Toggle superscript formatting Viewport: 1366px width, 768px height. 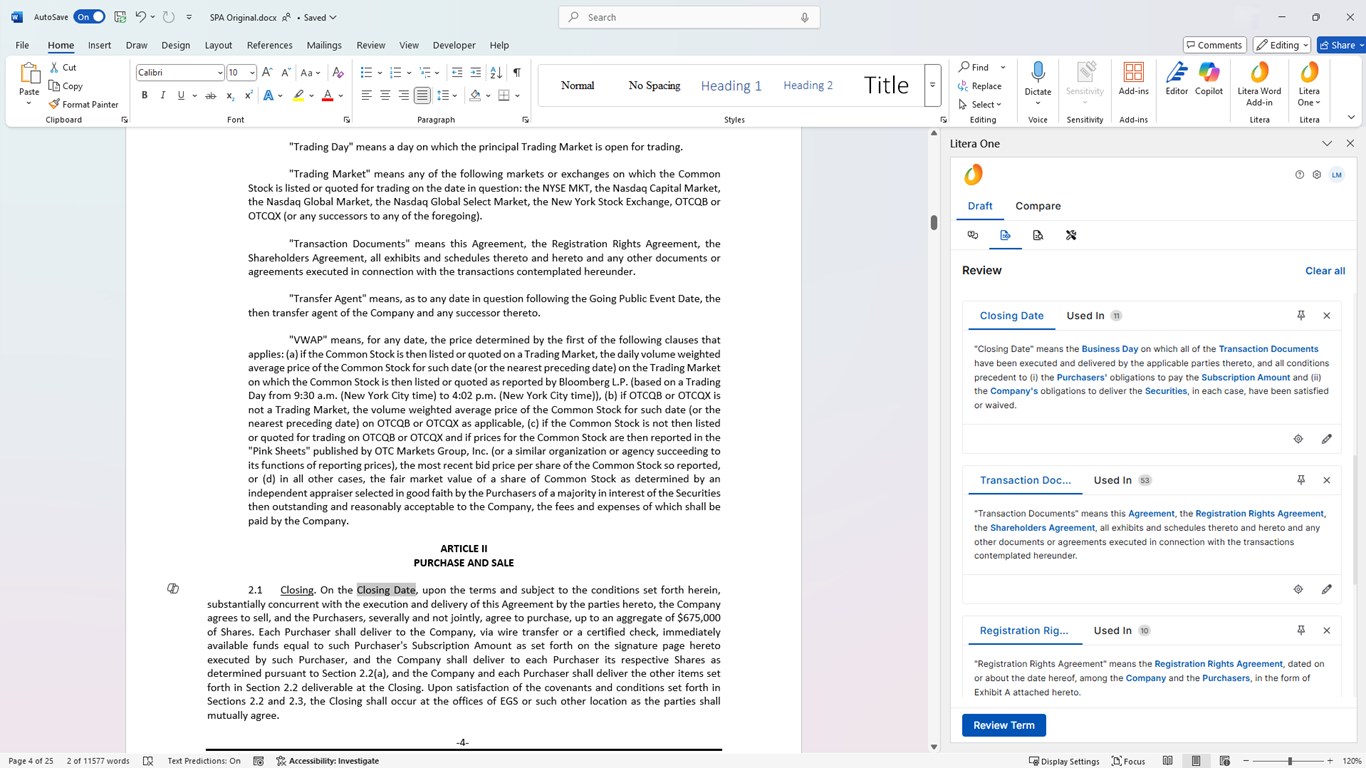[248, 96]
